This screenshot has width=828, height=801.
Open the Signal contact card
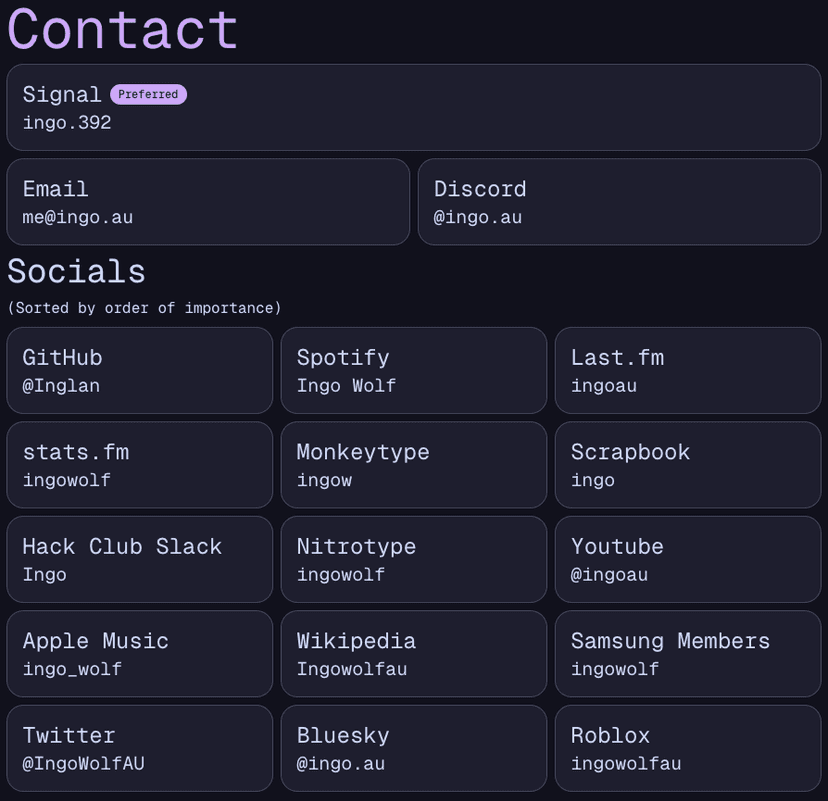(x=413, y=108)
